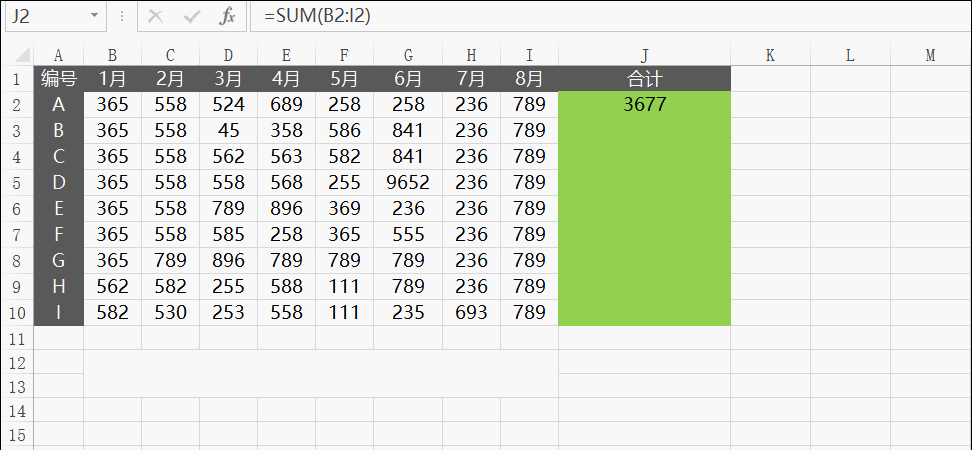
Task: Click the formula bar options dots handle
Action: tap(122, 16)
